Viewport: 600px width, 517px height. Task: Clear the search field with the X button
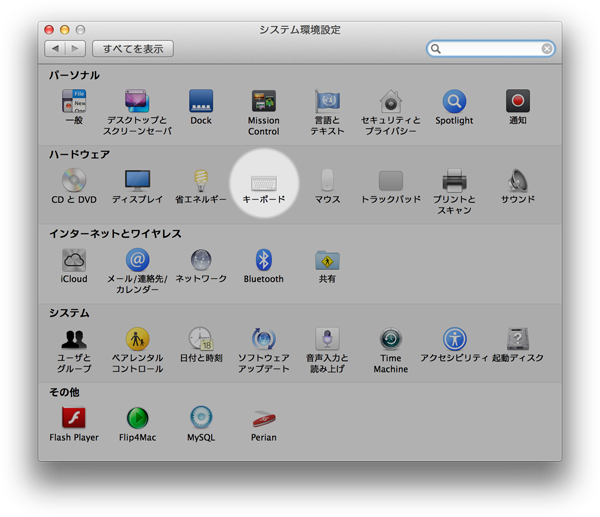(x=547, y=48)
